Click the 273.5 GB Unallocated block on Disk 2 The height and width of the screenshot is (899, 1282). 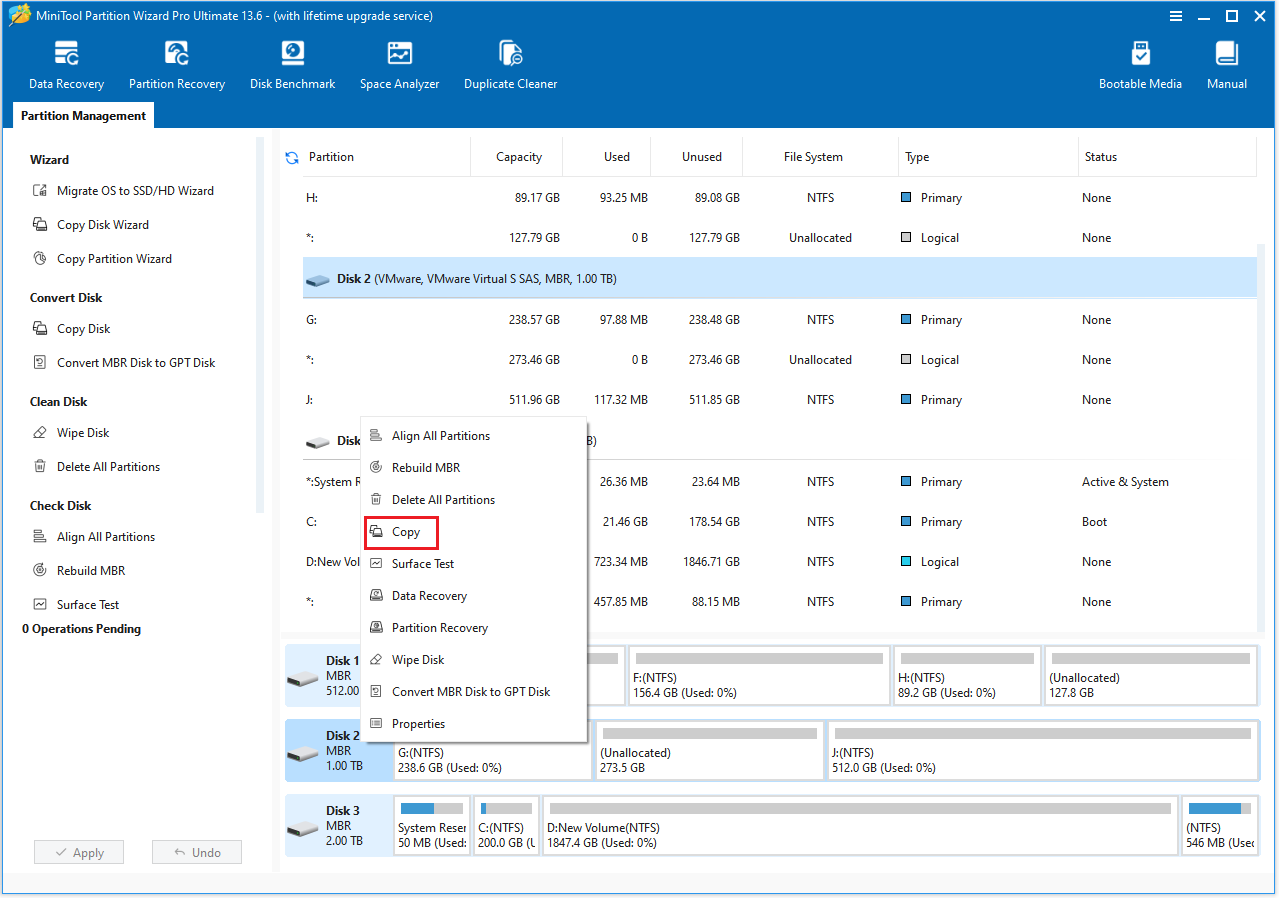pos(710,751)
